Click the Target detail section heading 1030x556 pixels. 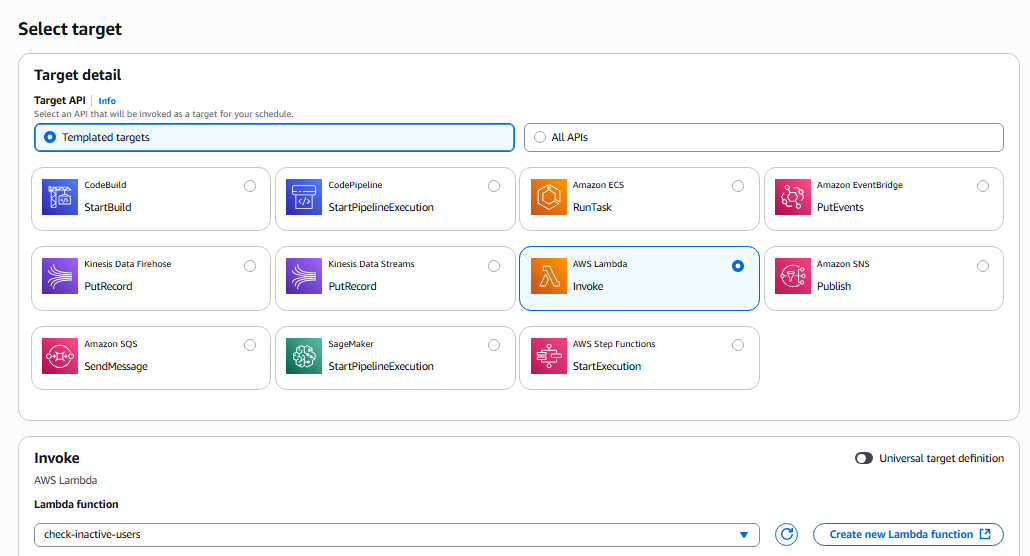pos(78,75)
